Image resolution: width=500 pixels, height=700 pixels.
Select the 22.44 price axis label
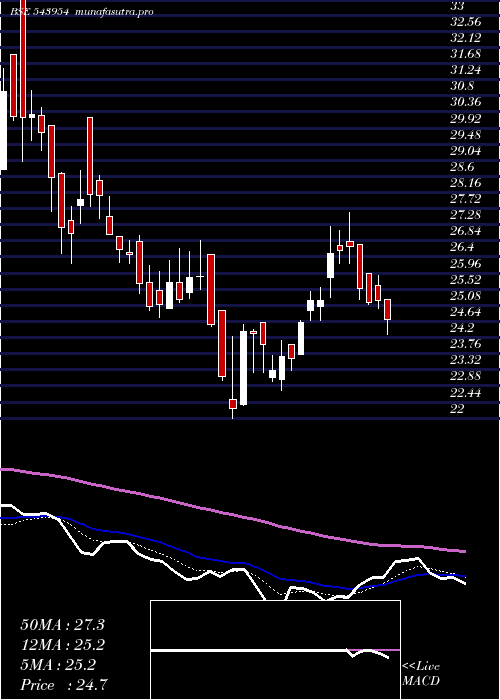pyautogui.click(x=465, y=393)
